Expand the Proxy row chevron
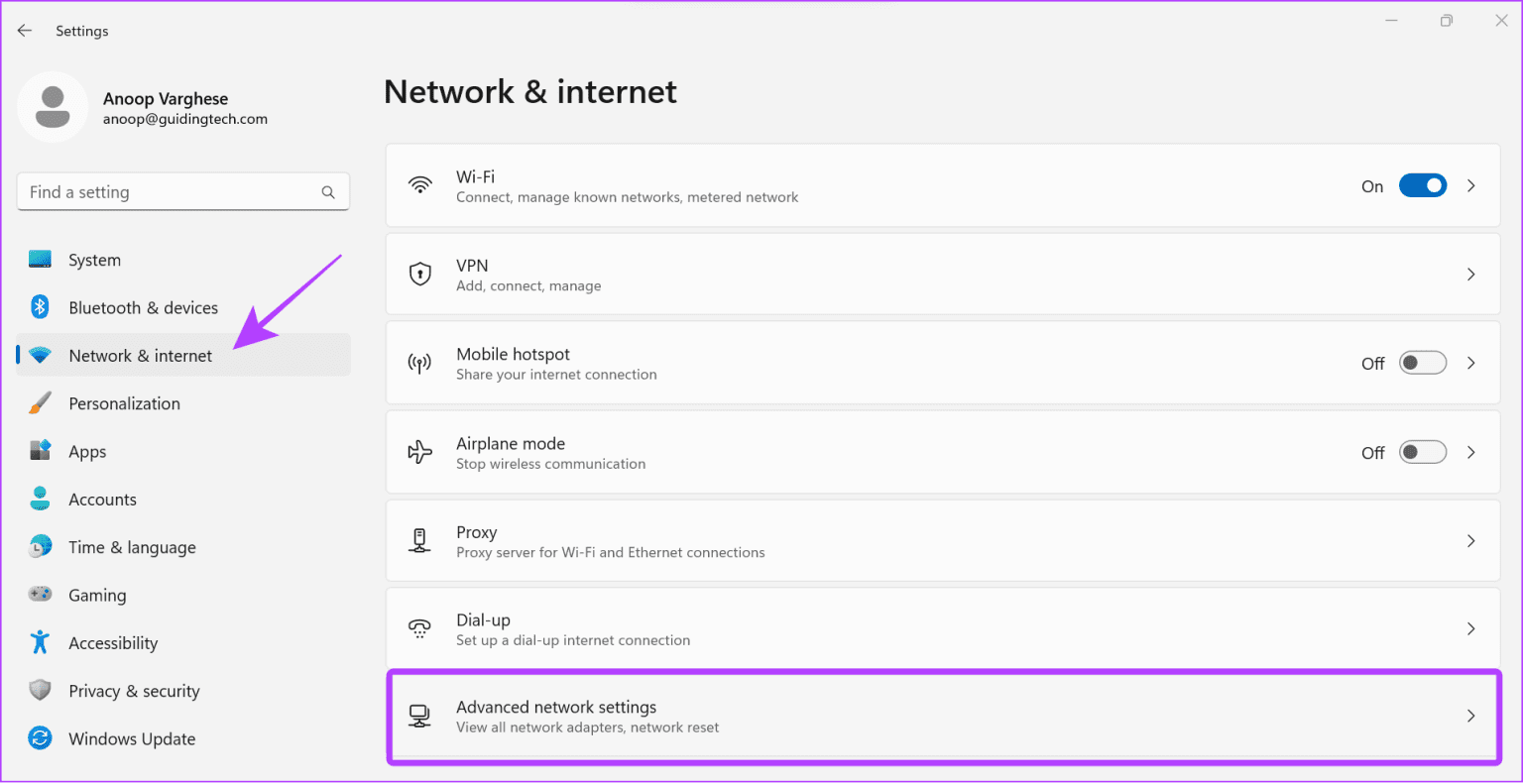 point(1470,541)
